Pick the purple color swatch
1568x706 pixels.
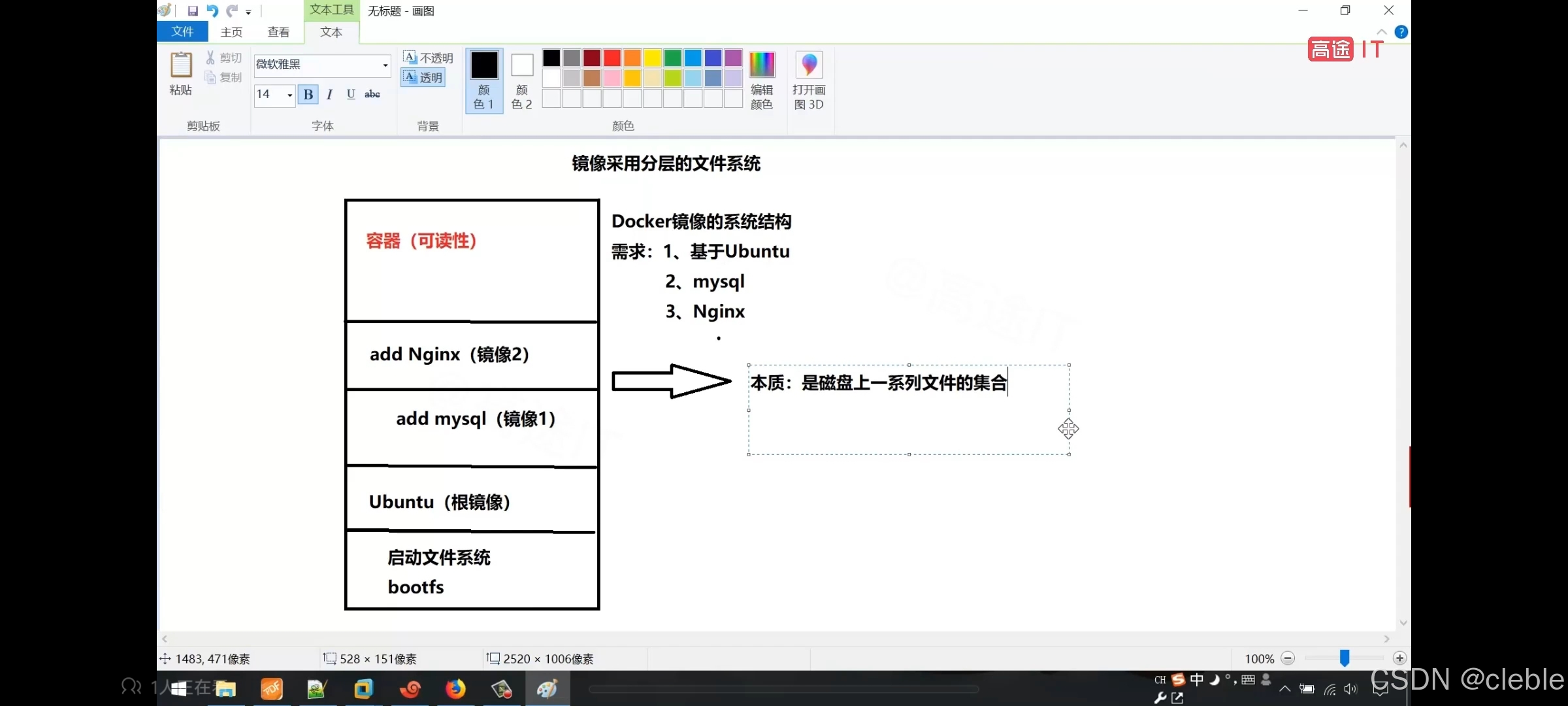pos(734,58)
